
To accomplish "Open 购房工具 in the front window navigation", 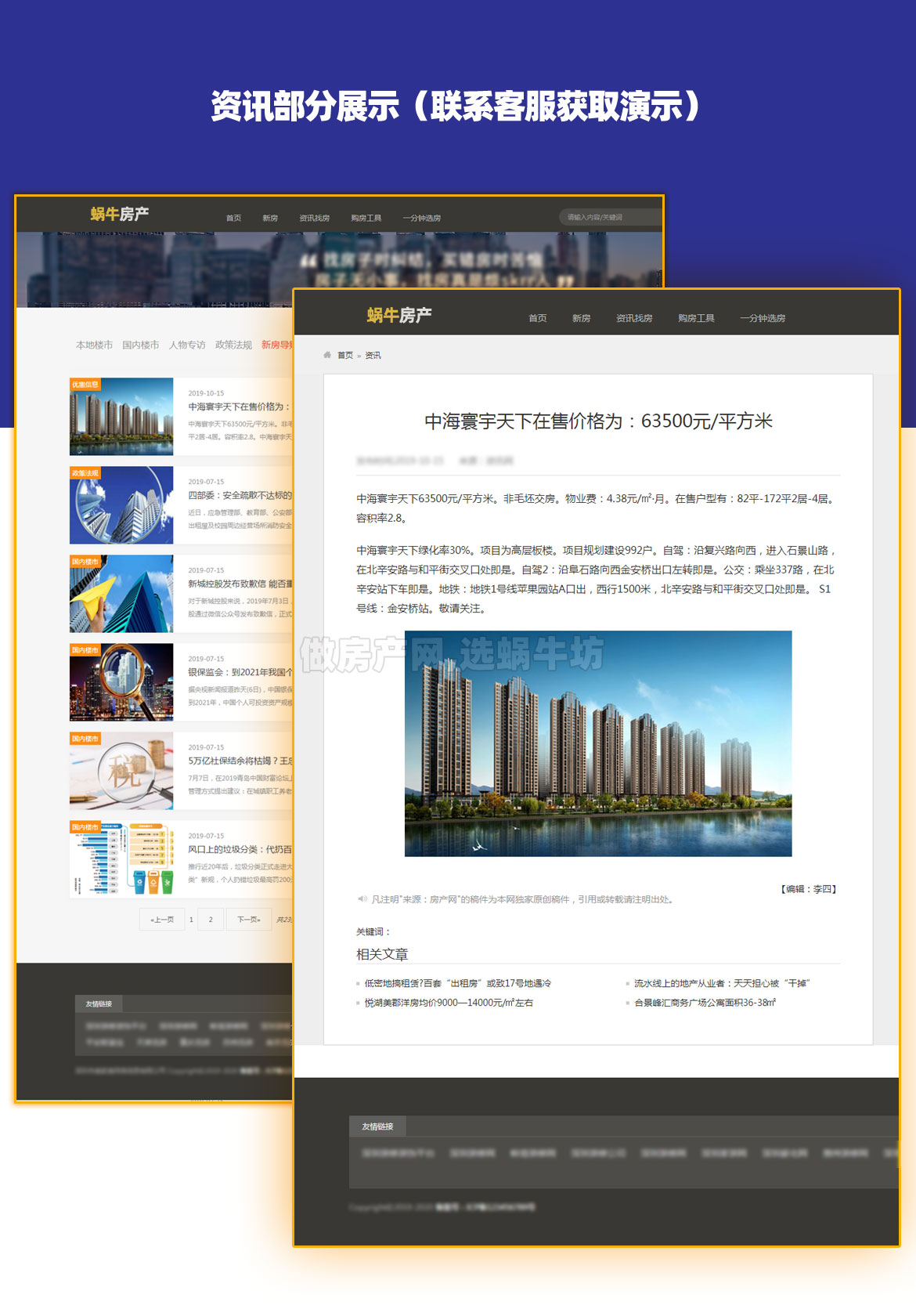I will pos(696,318).
